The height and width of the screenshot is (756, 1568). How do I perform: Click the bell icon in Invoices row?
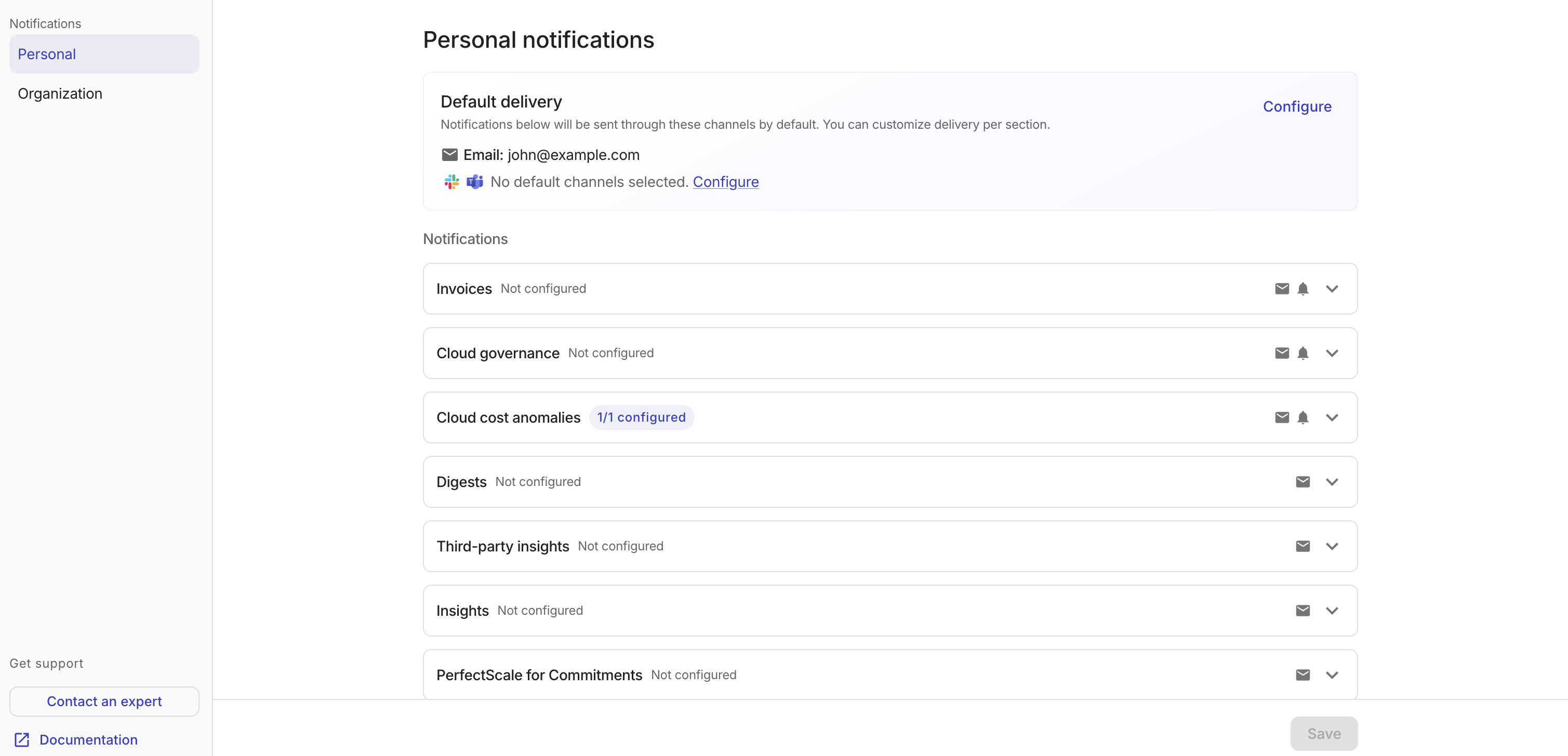pos(1303,288)
